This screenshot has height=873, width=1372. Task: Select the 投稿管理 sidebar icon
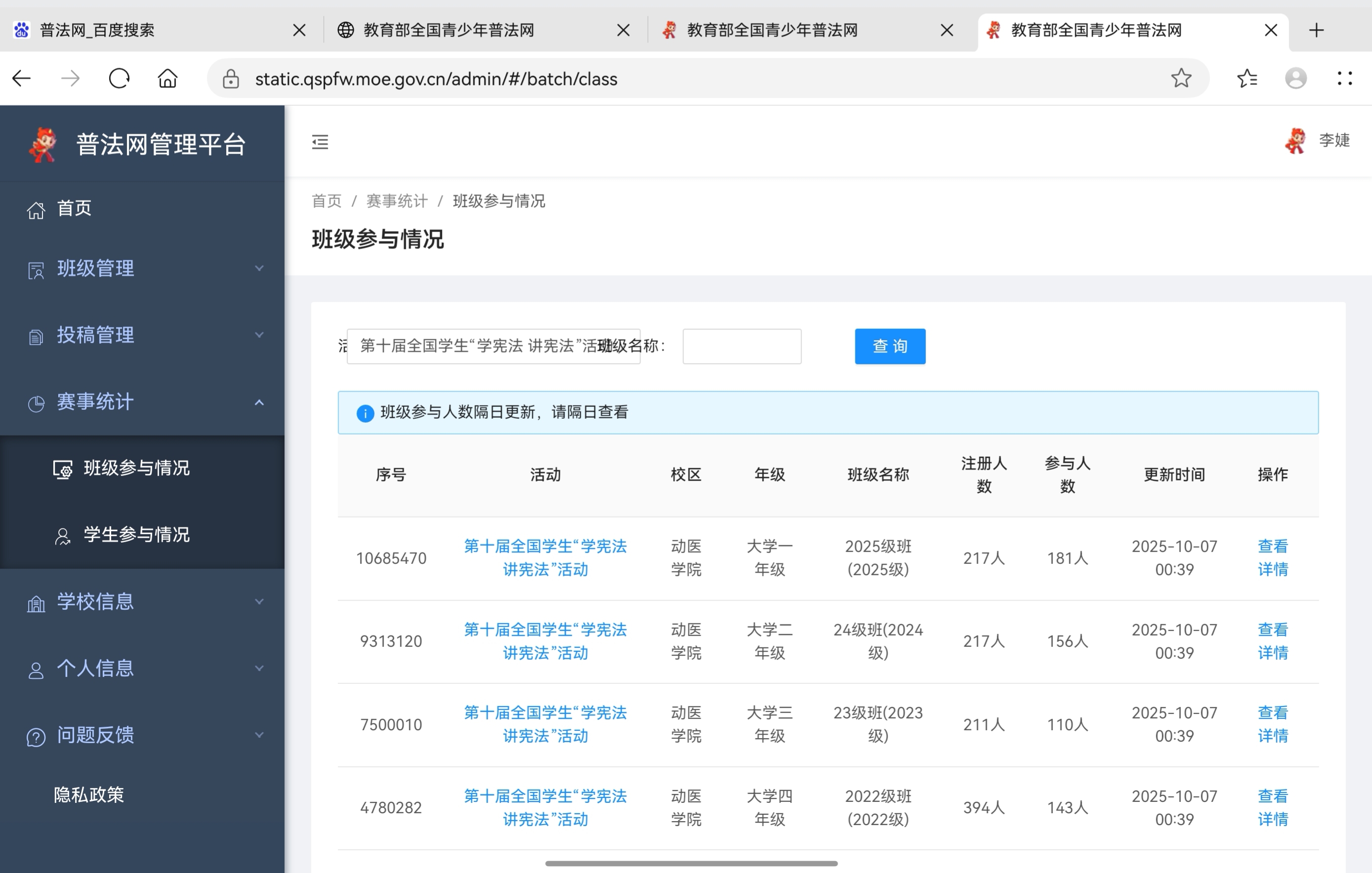click(x=36, y=336)
